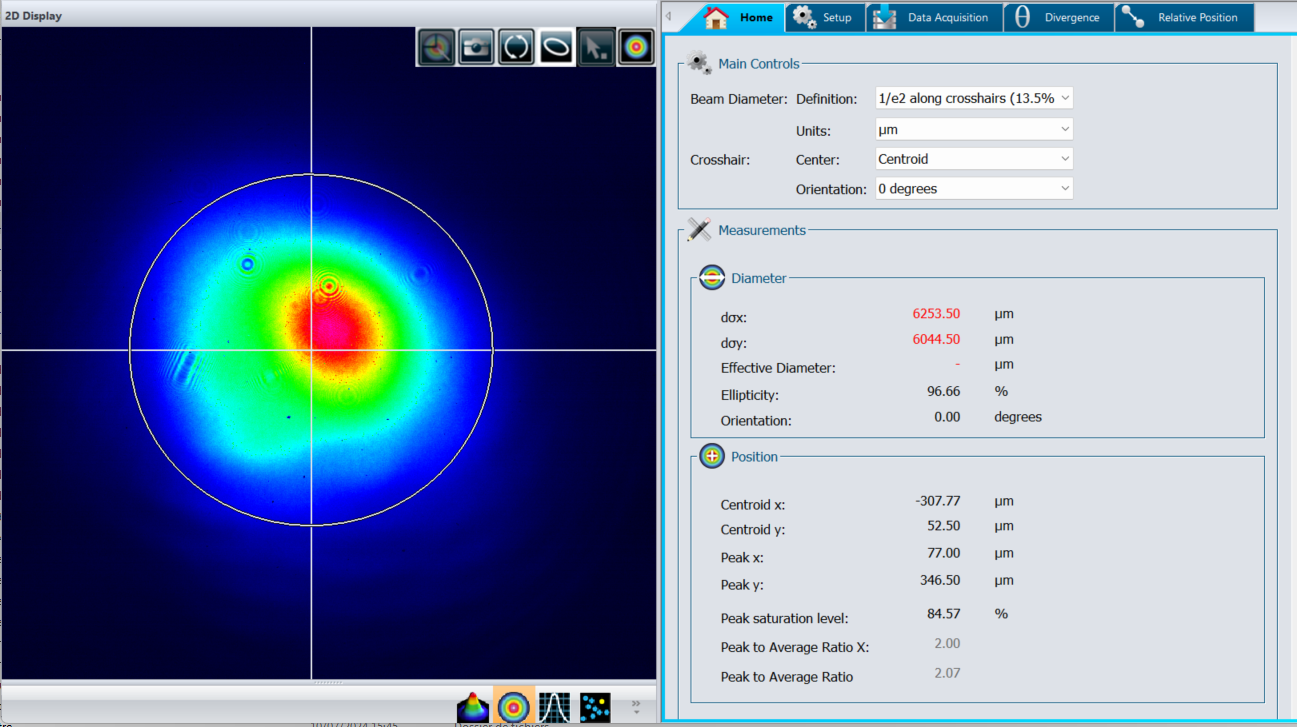
Task: Toggle the beam ellipse overlay icon
Action: pyautogui.click(x=557, y=47)
